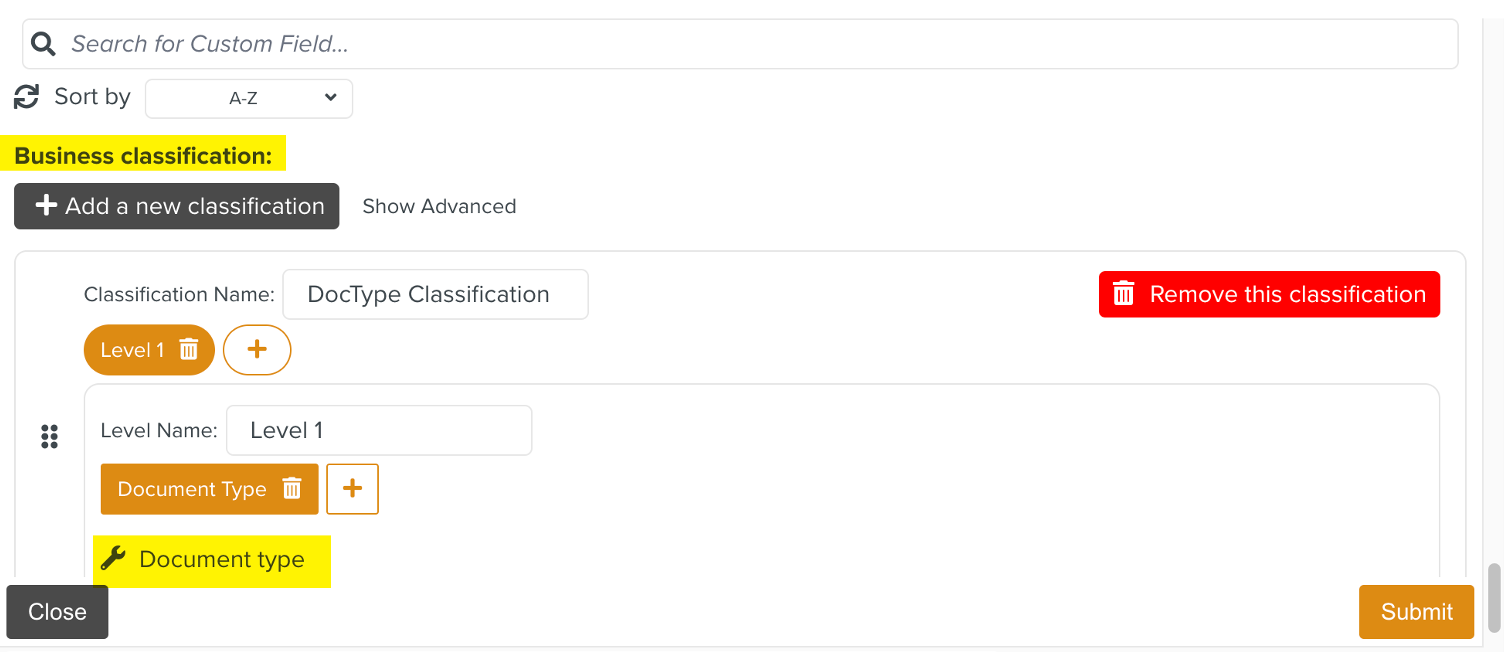Submit the classification changes
The width and height of the screenshot is (1504, 652).
click(1416, 611)
